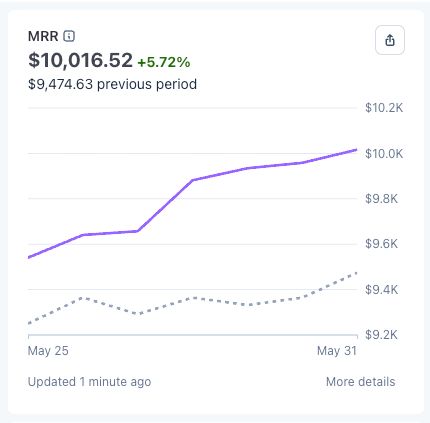This screenshot has height=423, width=430.
Task: Click the $9.4K axis label
Action: [x=381, y=289]
